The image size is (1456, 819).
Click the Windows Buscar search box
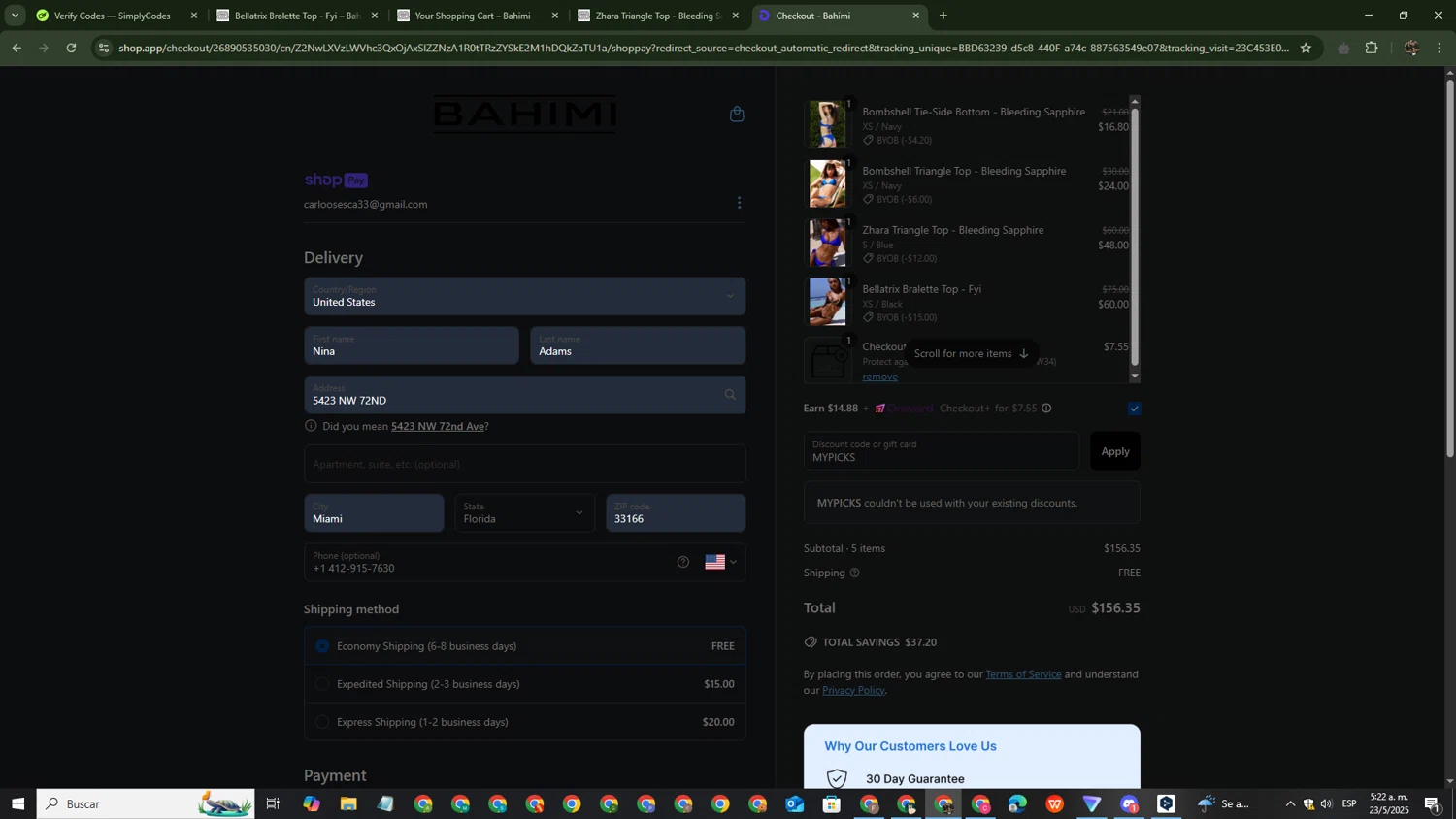click(x=146, y=803)
